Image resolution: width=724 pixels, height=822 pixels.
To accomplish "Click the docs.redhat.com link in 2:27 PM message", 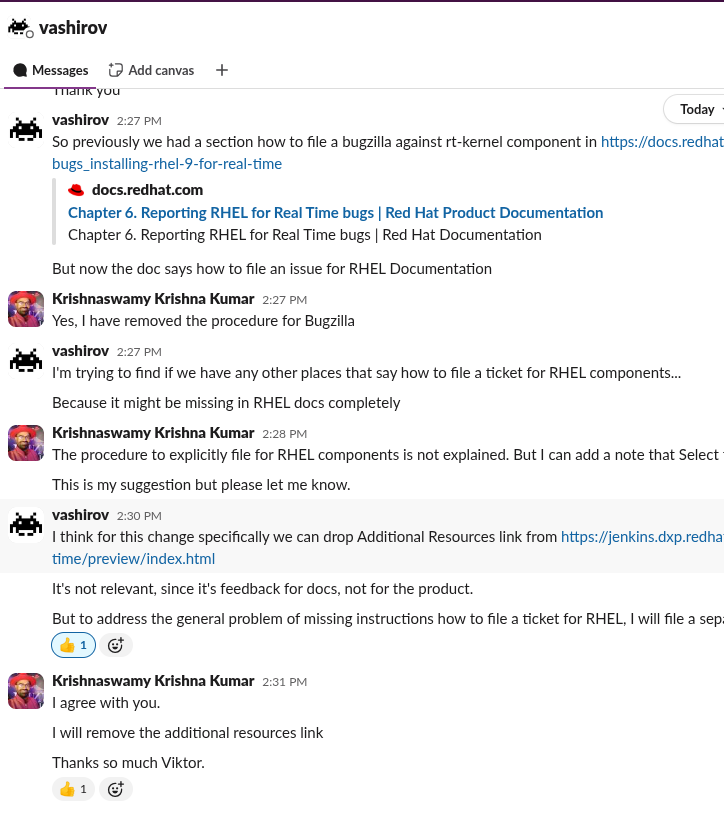I will pyautogui.click(x=661, y=142).
